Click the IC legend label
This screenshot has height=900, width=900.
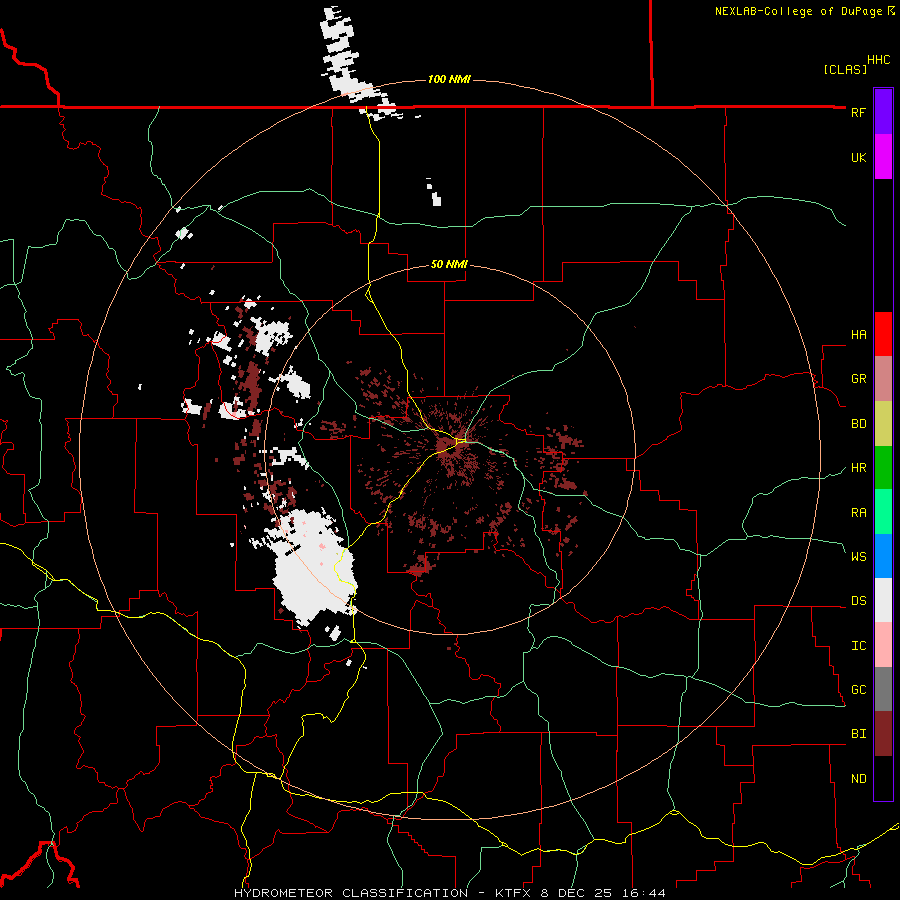[x=858, y=646]
